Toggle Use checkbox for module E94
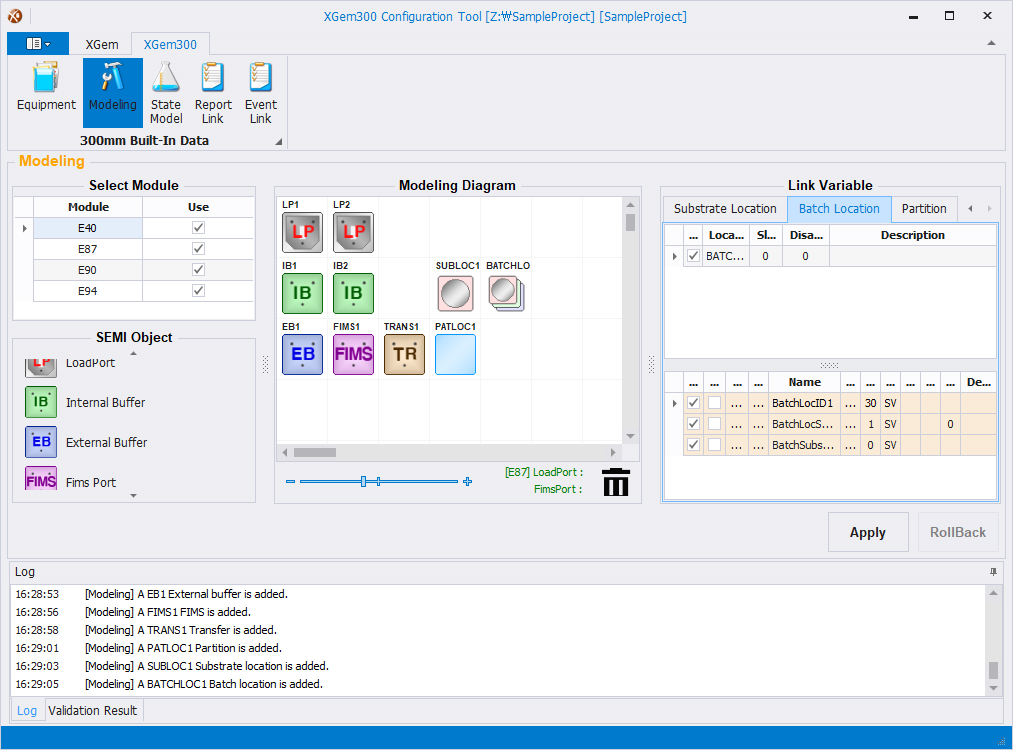Viewport: 1013px width, 750px height. [198, 291]
